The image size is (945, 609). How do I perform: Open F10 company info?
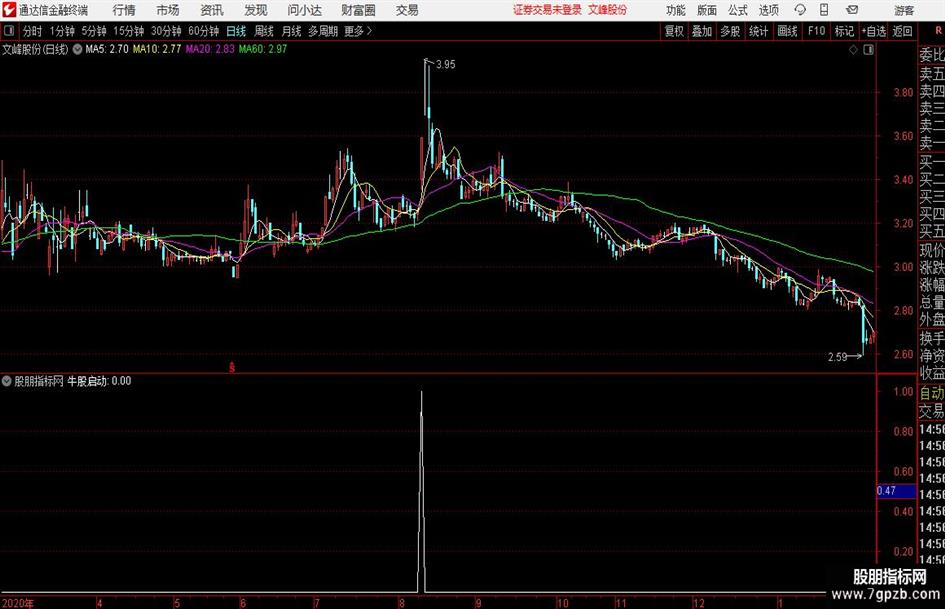tap(817, 31)
